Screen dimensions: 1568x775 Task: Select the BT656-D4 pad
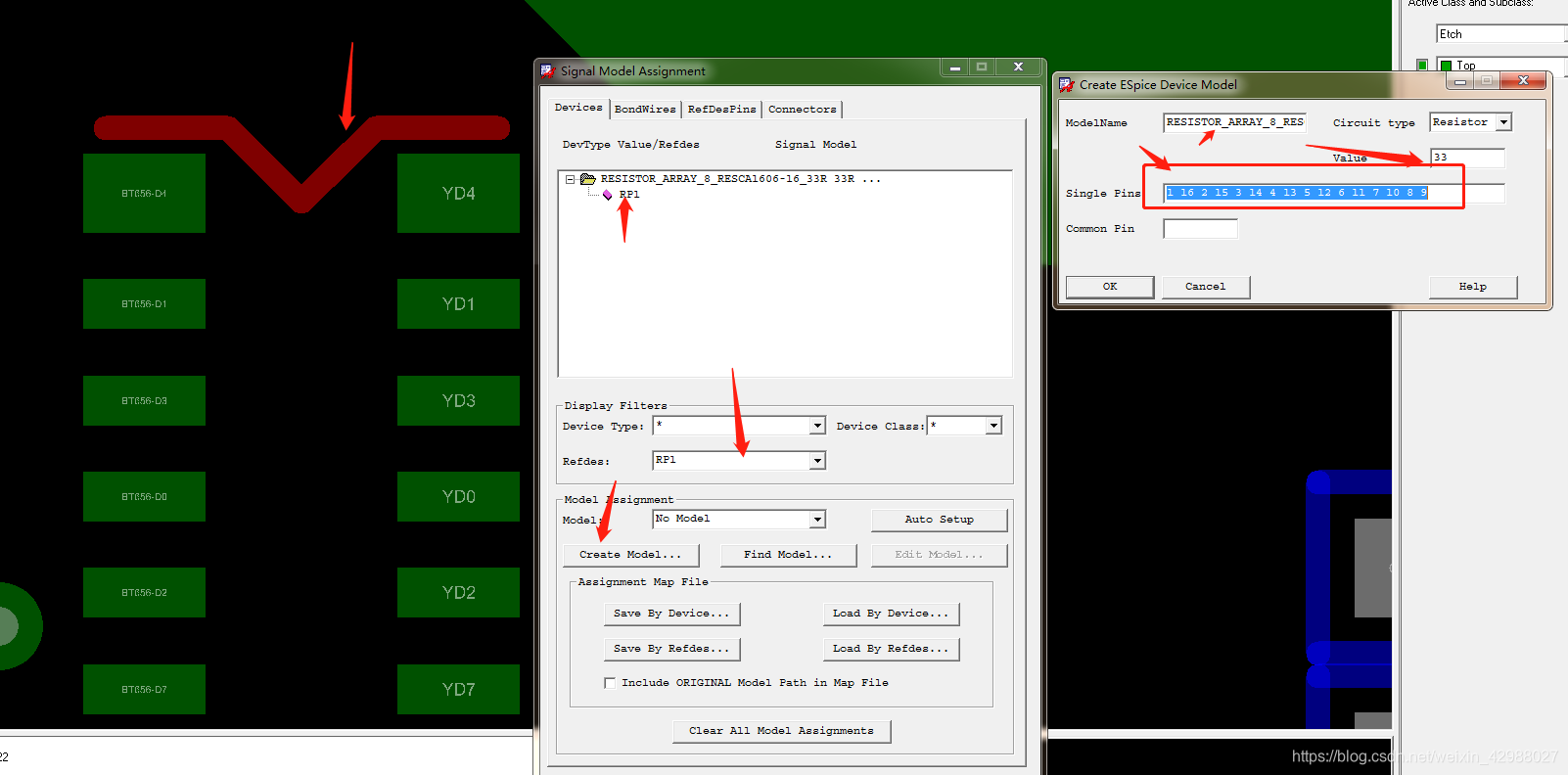point(144,193)
